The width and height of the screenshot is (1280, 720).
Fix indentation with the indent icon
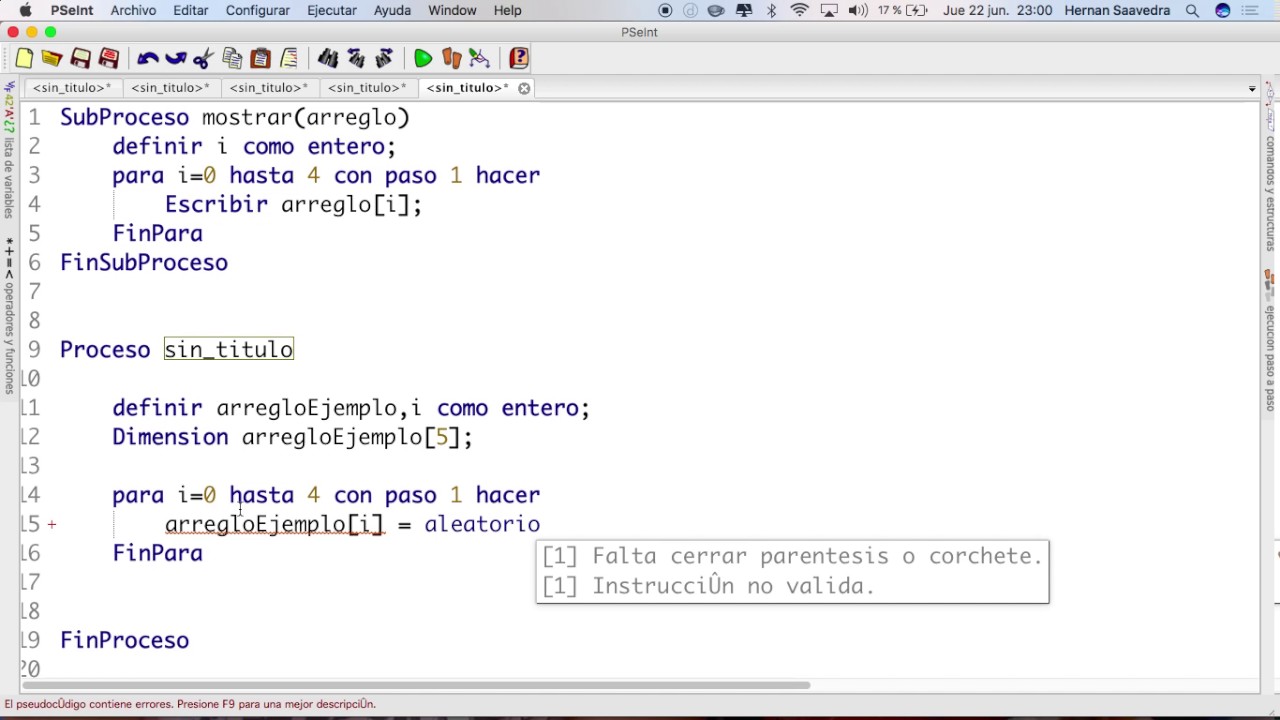click(289, 59)
